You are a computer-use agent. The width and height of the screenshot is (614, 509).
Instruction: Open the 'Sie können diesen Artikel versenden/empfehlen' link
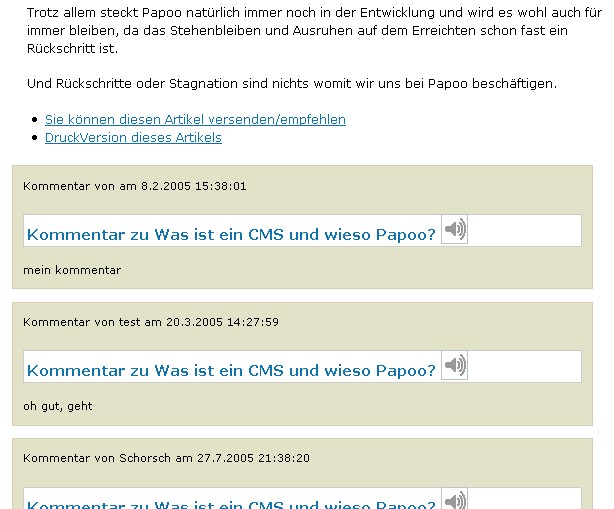point(195,119)
